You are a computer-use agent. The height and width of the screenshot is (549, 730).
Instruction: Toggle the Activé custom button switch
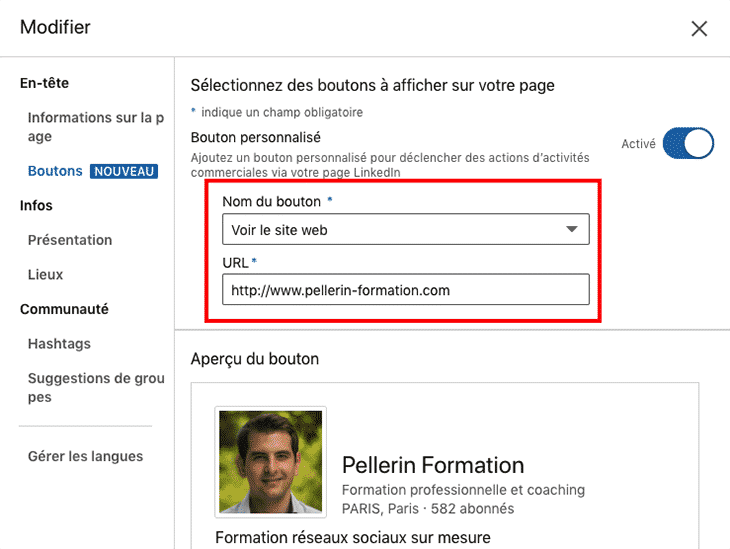coord(688,143)
